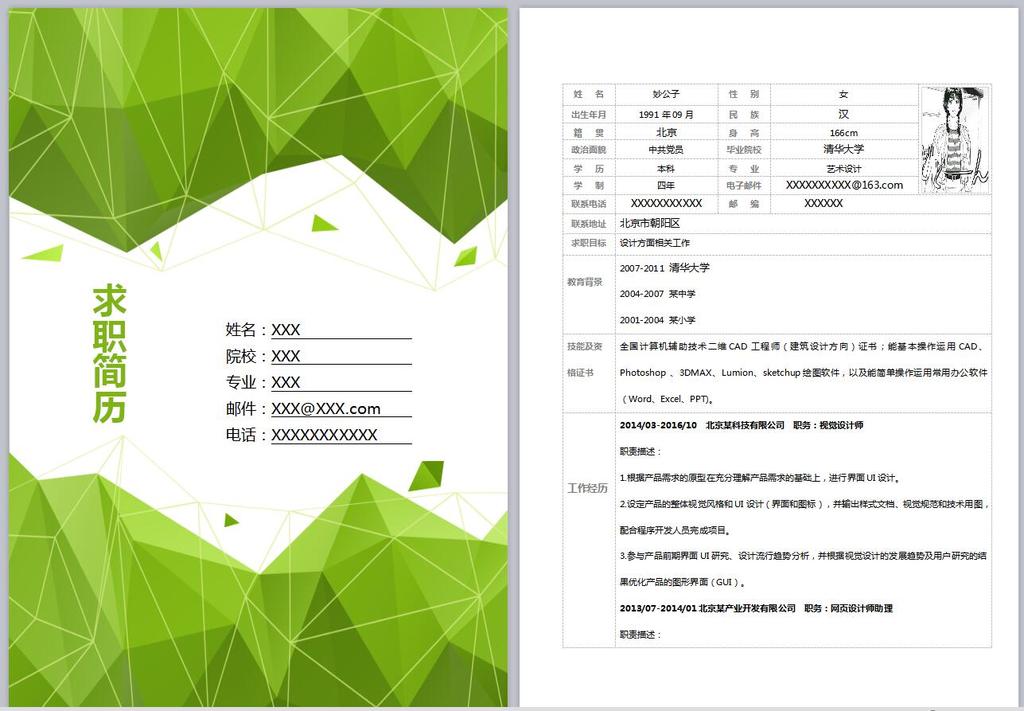Click the 电子邮件 label cell

click(744, 185)
